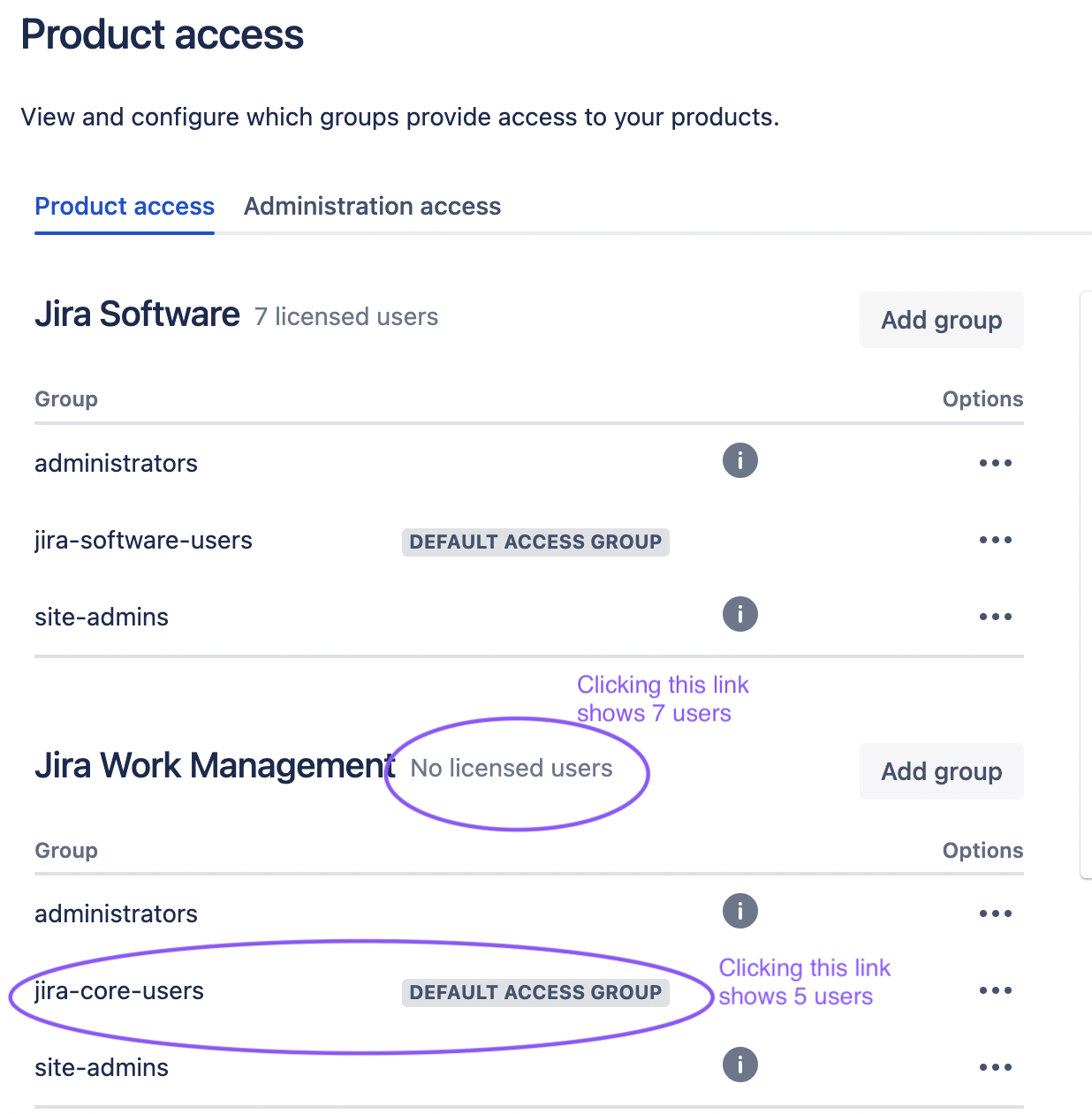
Task: Open options menu for site-admins in Jira Software
Action: pos(995,616)
